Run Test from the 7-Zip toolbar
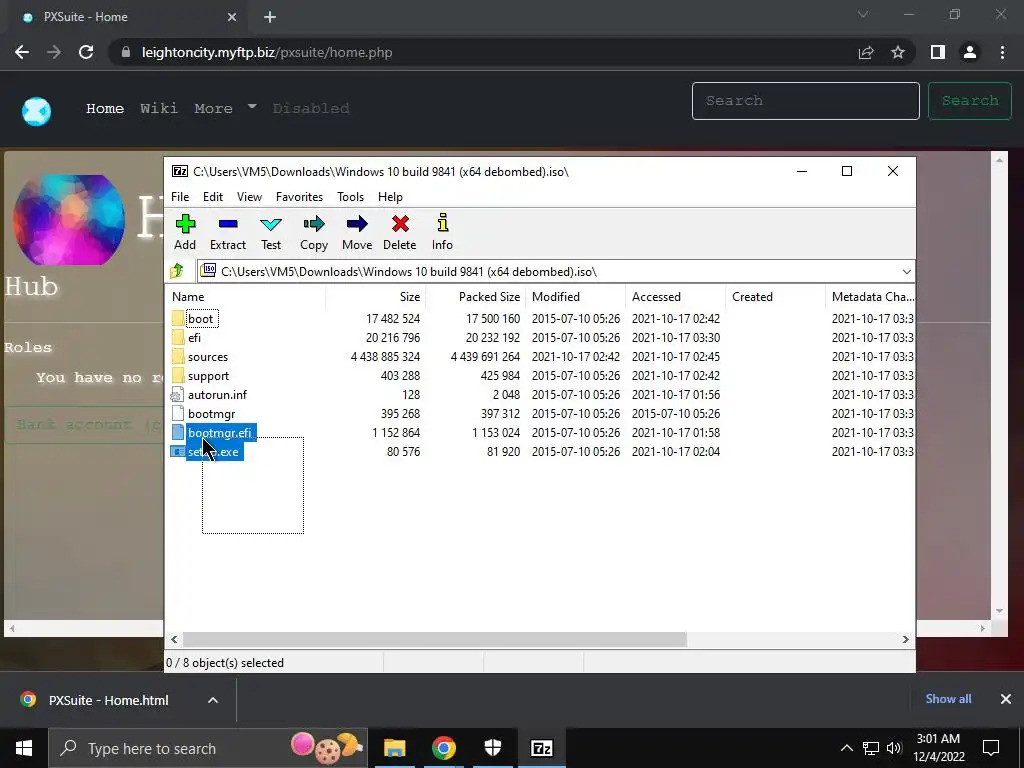Image resolution: width=1024 pixels, height=768 pixels. (271, 232)
